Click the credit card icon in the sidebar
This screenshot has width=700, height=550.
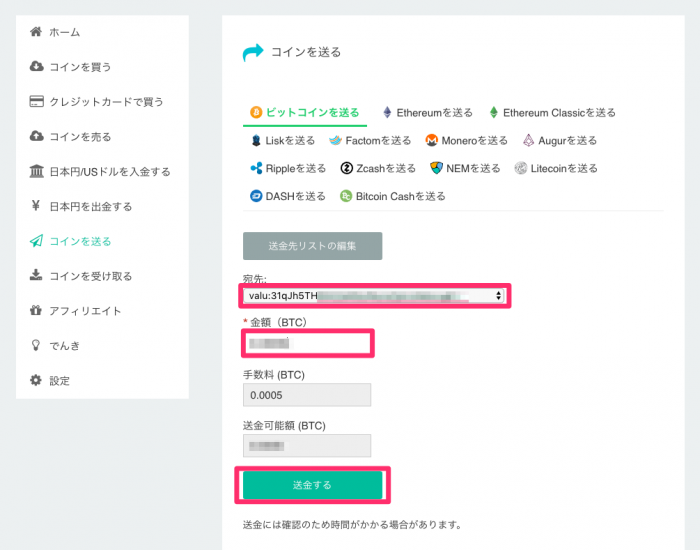36,101
